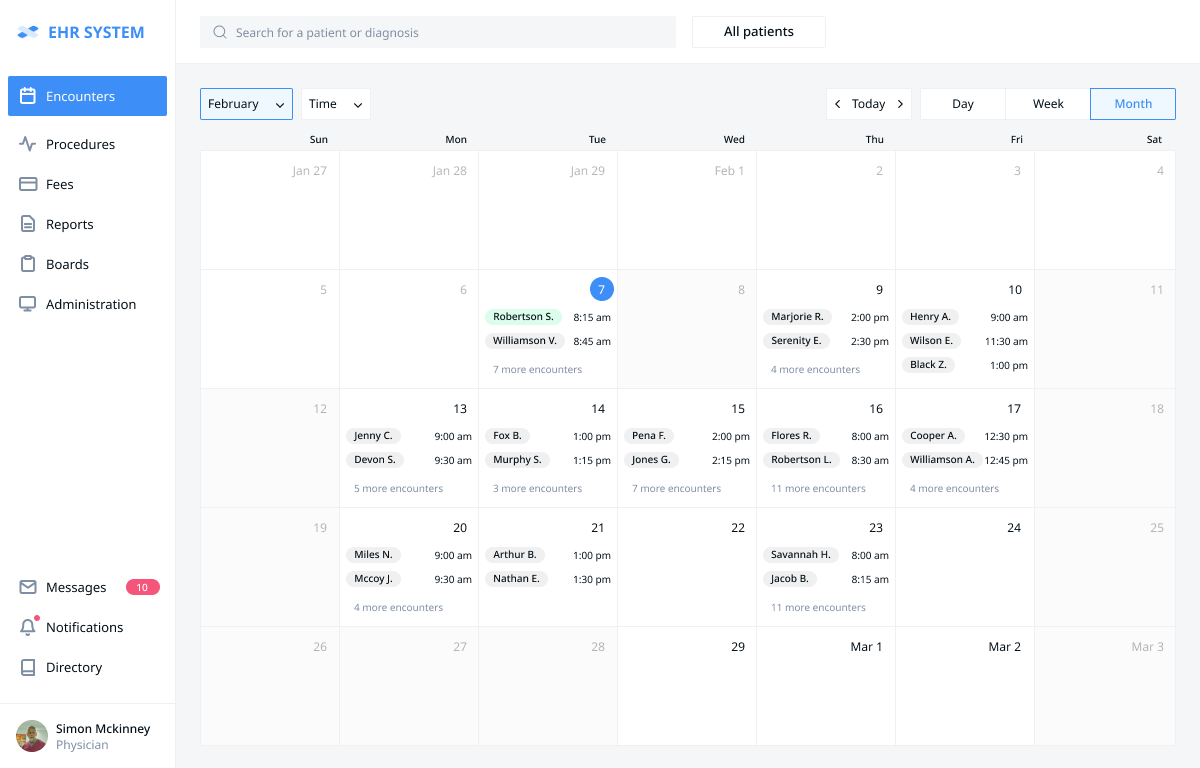Image resolution: width=1200 pixels, height=768 pixels.
Task: Open Henry A. encounter
Action: tap(930, 316)
